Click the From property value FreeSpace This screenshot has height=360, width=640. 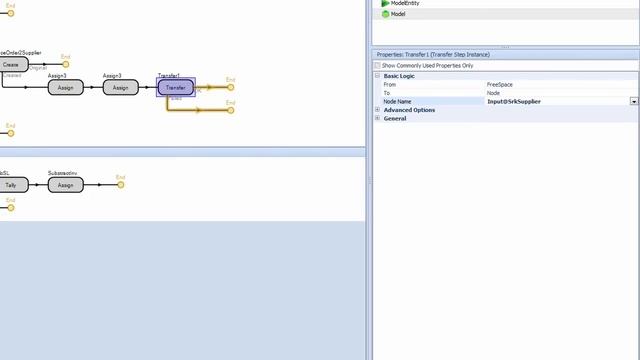click(x=500, y=84)
